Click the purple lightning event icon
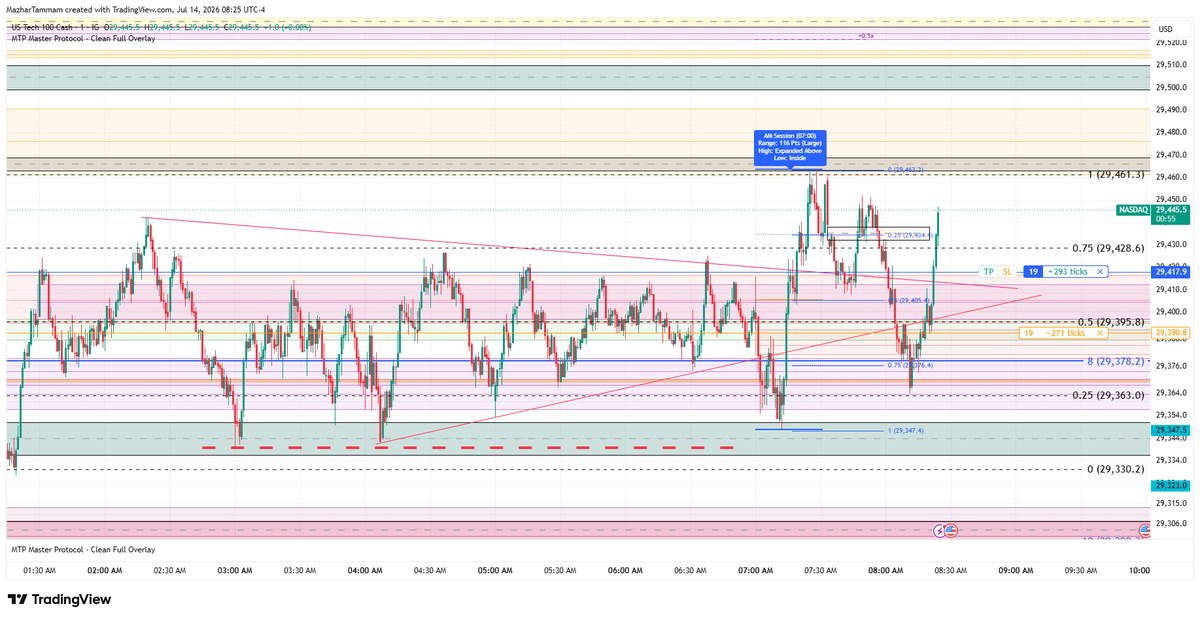This screenshot has height=619, width=1200. tap(940, 529)
